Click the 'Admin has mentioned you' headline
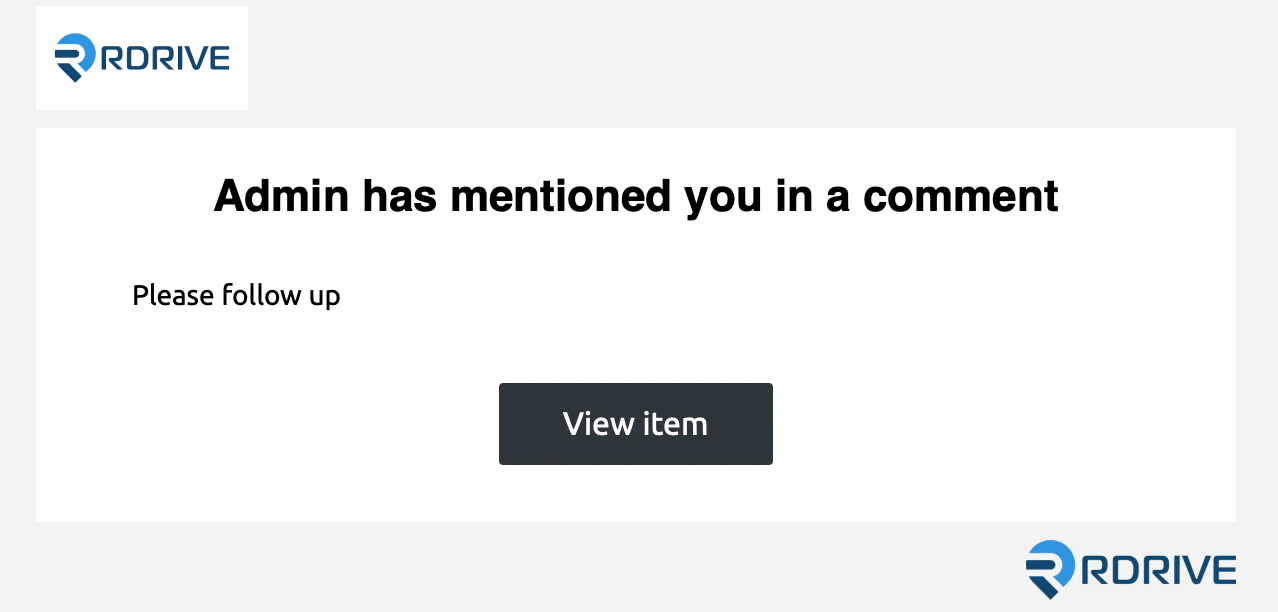The width and height of the screenshot is (1278, 612). click(x=636, y=196)
